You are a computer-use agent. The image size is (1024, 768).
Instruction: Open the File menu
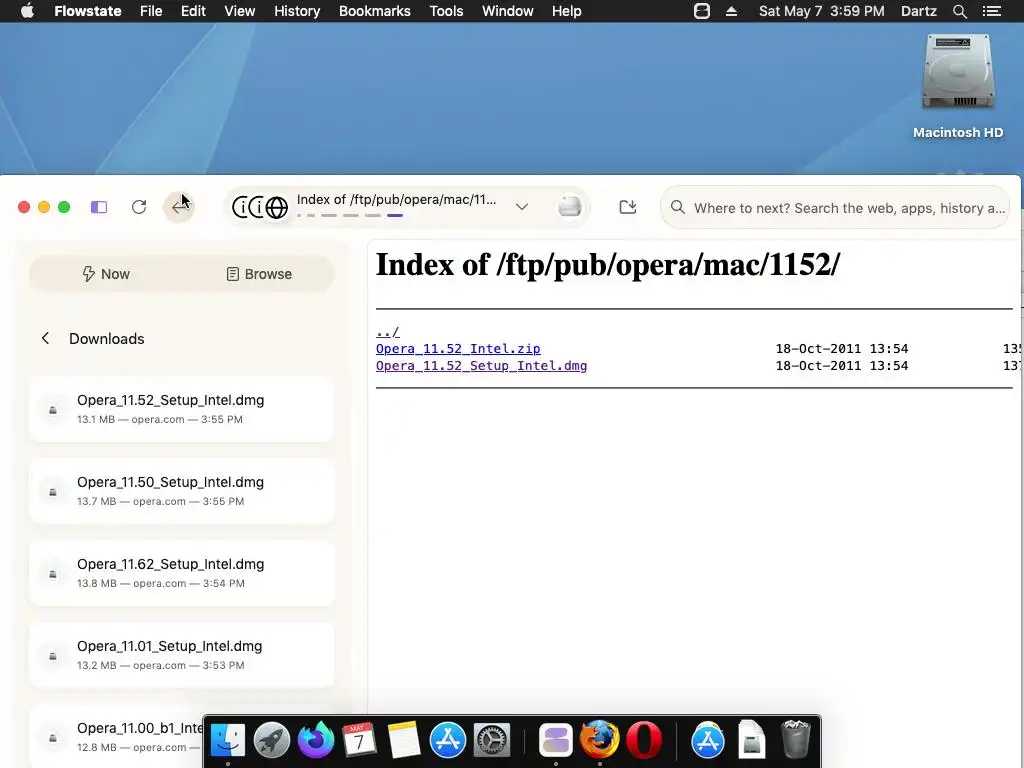click(151, 11)
